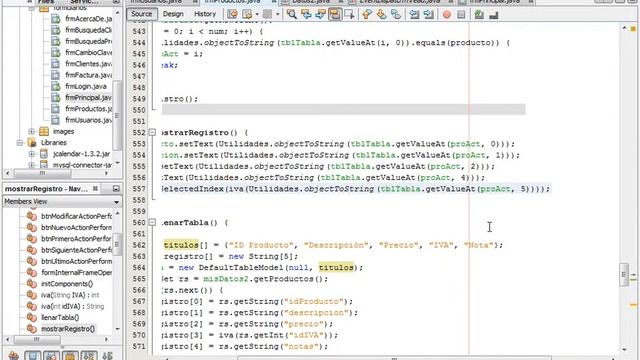Select btnUltimoActionPerformed in Navigator

click(76, 261)
